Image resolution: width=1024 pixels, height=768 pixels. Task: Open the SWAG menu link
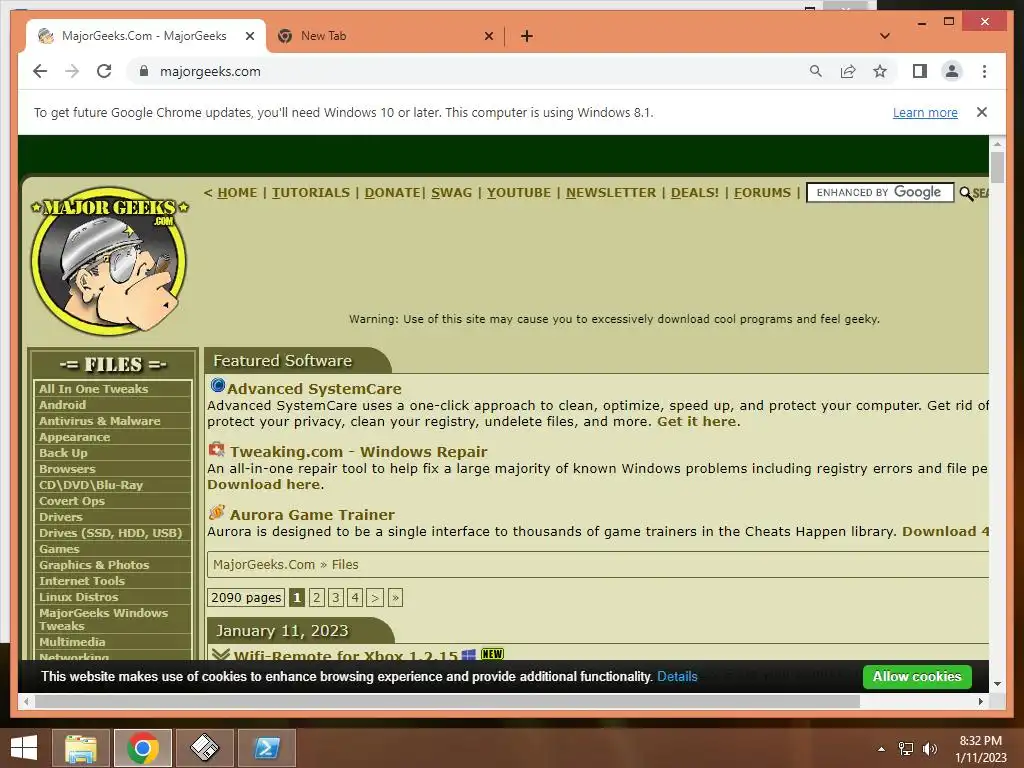pyautogui.click(x=451, y=193)
